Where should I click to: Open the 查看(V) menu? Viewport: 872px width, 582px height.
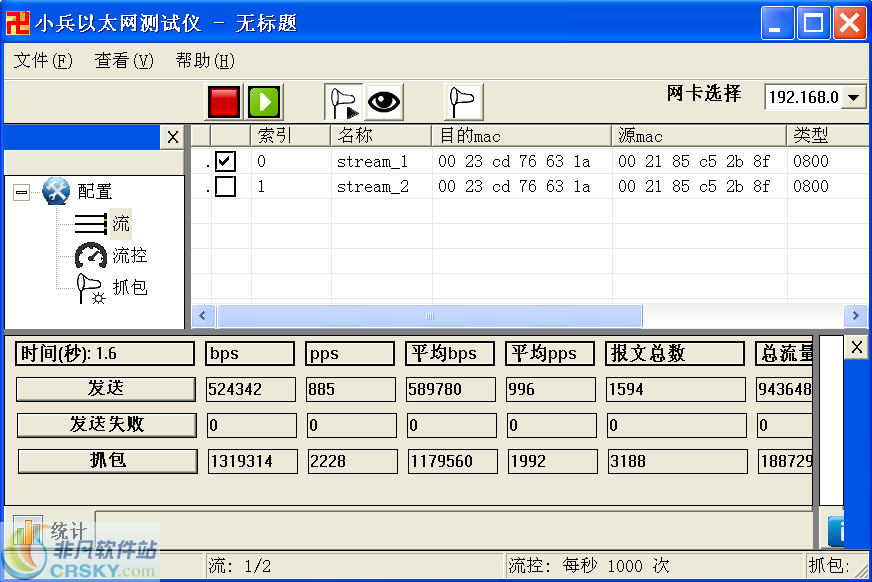tap(123, 60)
